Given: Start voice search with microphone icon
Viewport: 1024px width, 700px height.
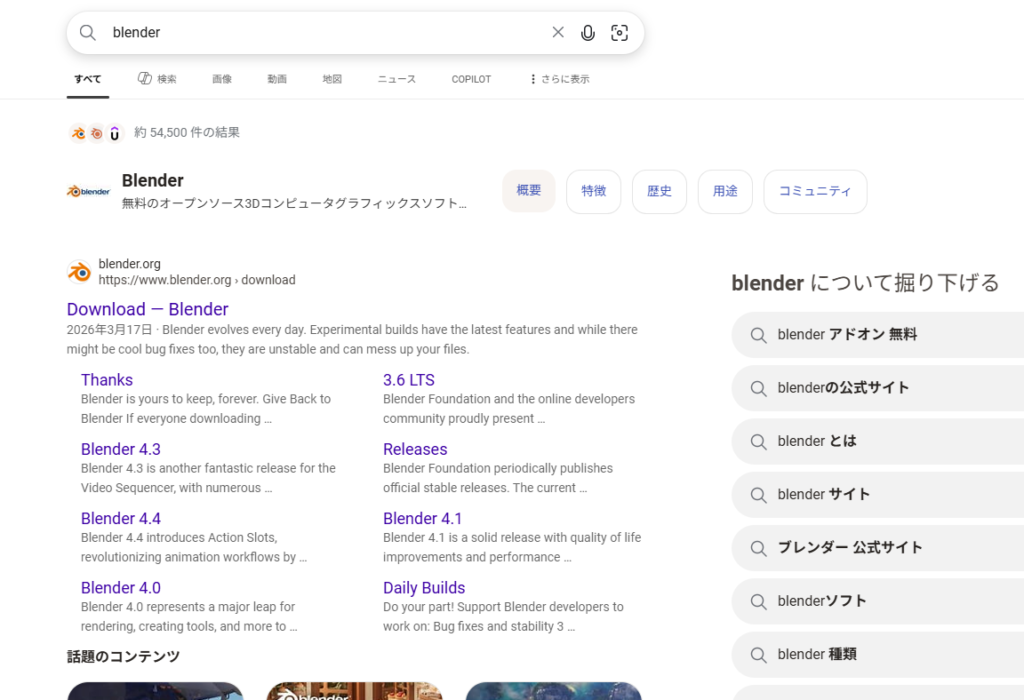Looking at the screenshot, I should click(588, 33).
